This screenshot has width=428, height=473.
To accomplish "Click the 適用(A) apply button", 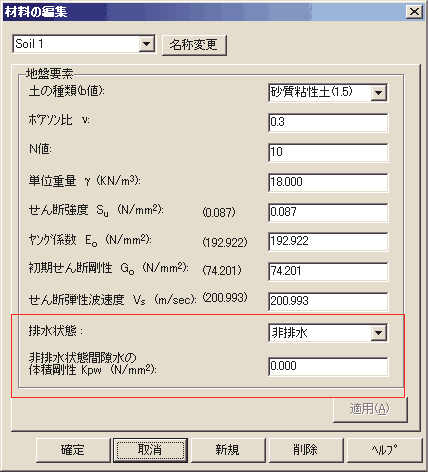I will pyautogui.click(x=370, y=409).
